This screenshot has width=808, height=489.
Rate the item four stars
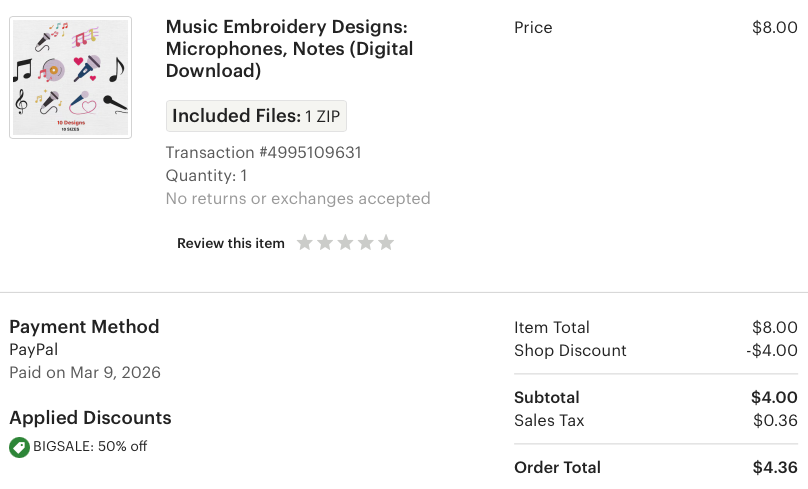[366, 243]
